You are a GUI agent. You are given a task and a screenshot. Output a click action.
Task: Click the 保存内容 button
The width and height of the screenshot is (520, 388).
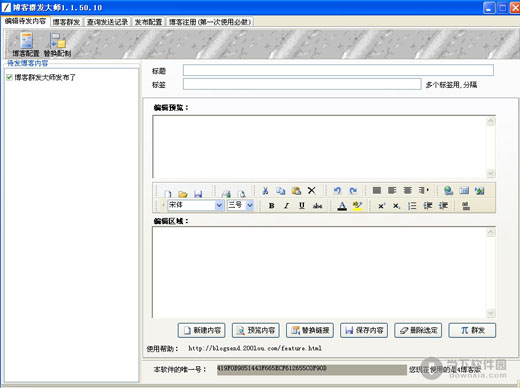[x=364, y=330]
